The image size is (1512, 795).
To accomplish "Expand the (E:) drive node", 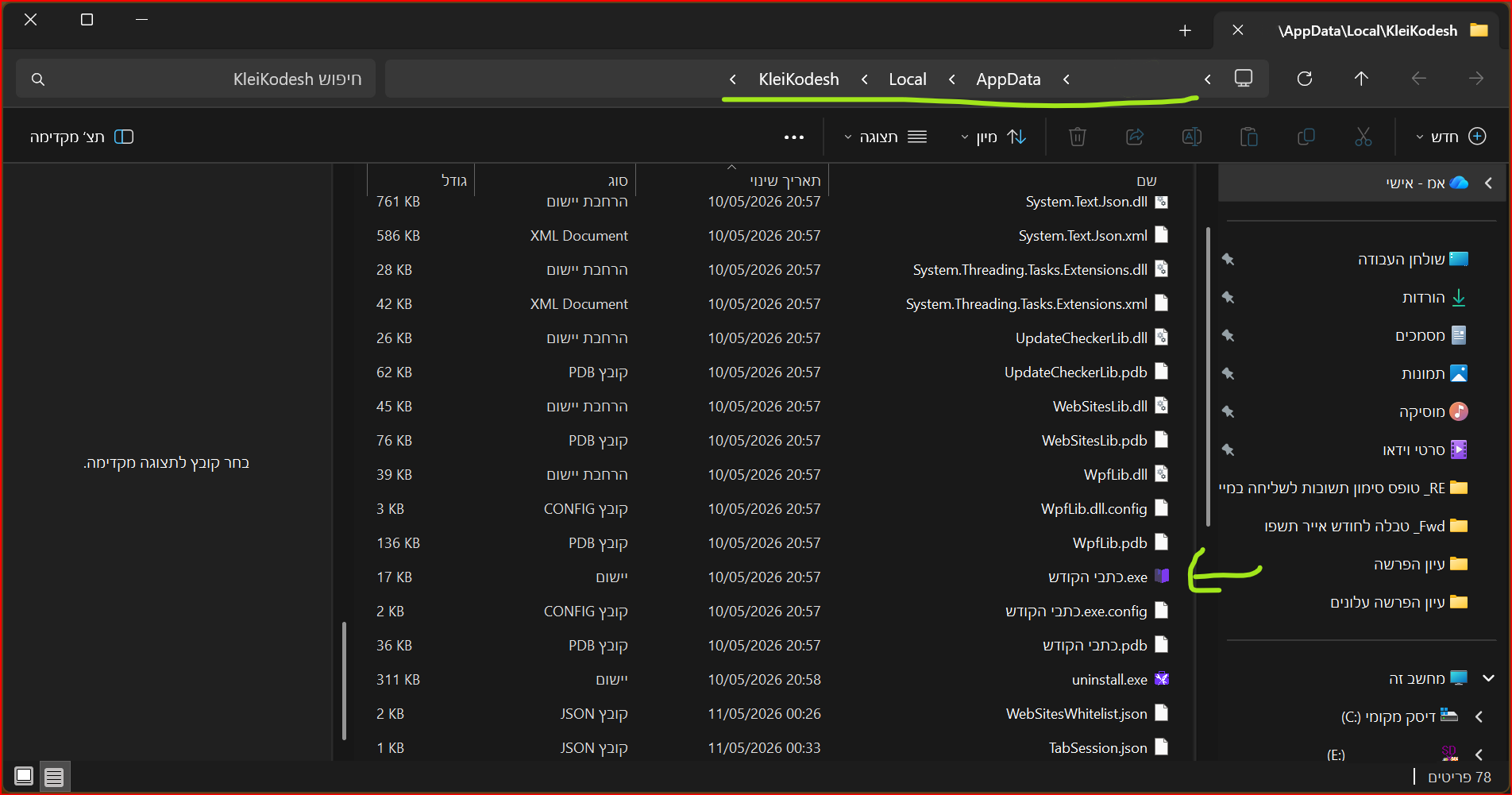I will (1479, 754).
